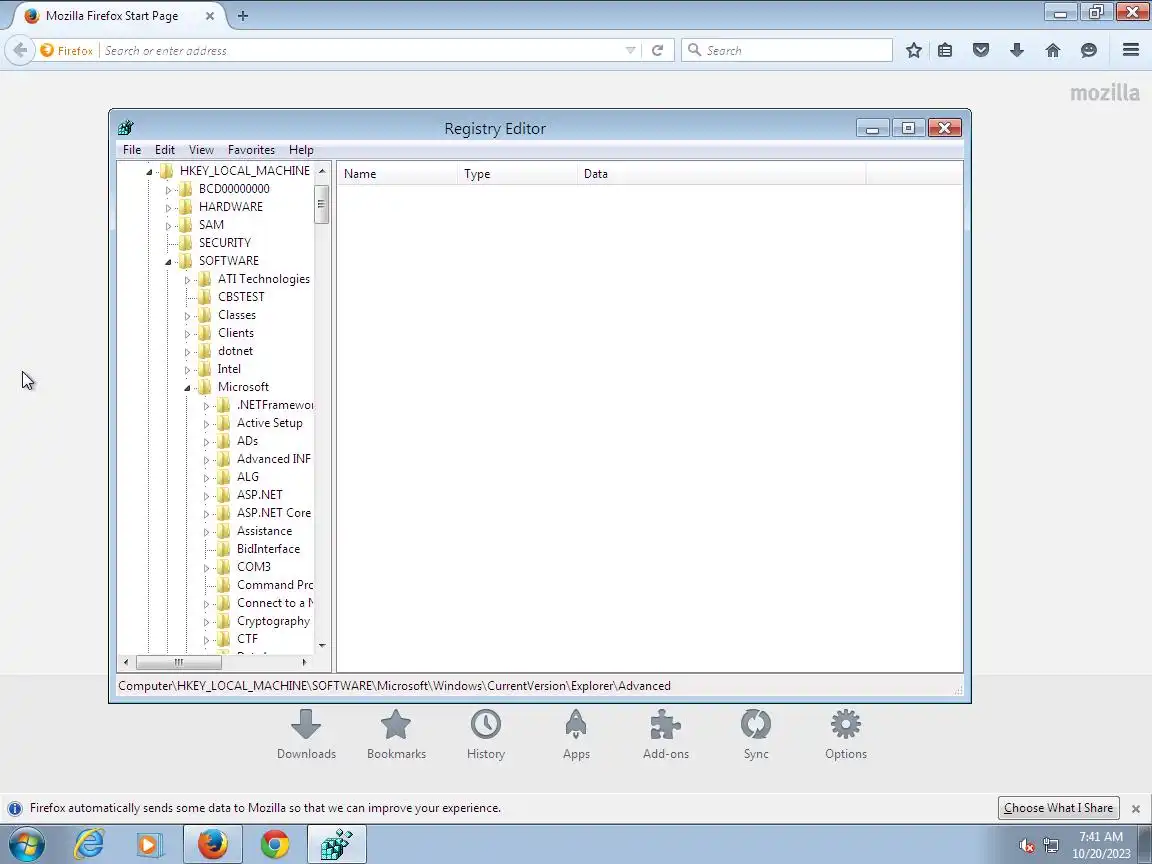The width and height of the screenshot is (1152, 864).
Task: Open the downloads arrow in Firefox toolbar
Action: click(x=1017, y=50)
